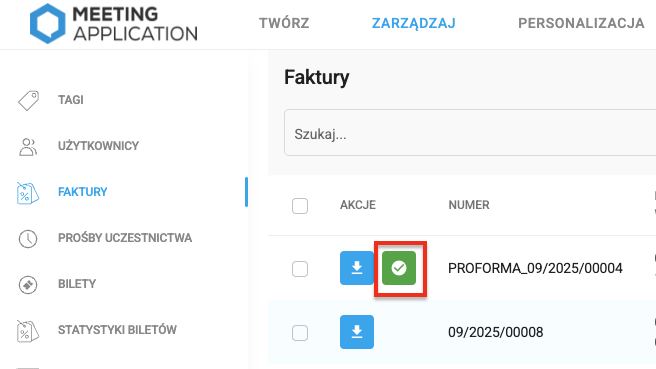Sort by the Numer column header

tap(469, 205)
